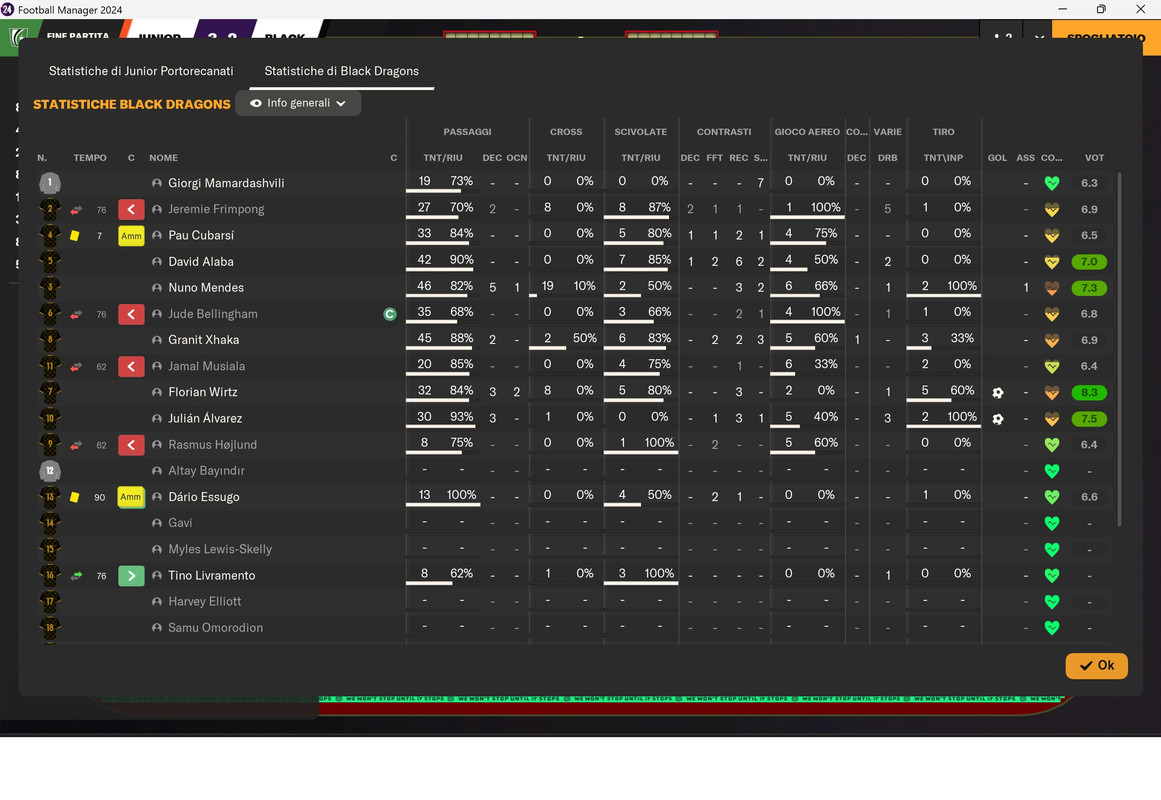Click the shirt number 12 icon of Altay Bayındır
Screen dimensions: 1161x800
click(x=50, y=470)
